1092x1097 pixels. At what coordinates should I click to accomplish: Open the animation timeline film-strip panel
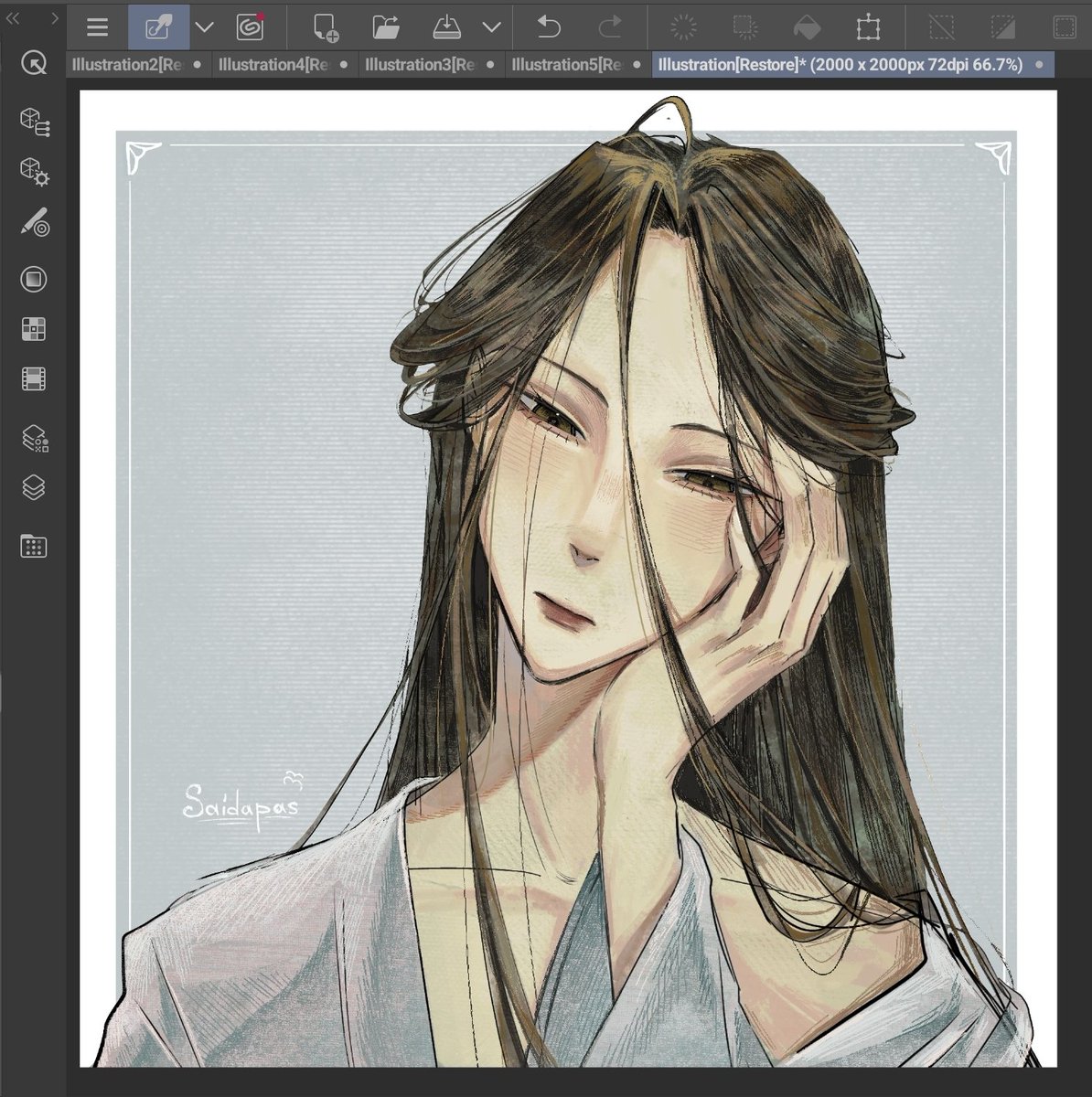(34, 378)
